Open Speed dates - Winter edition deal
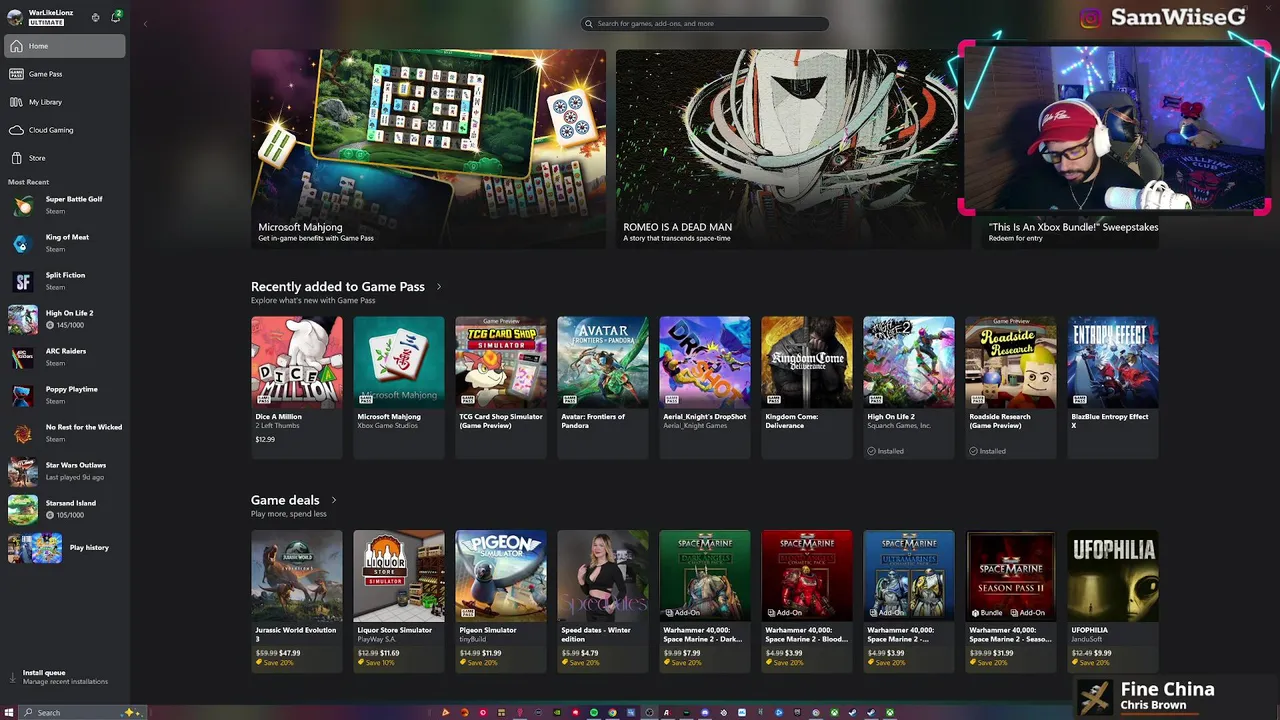Viewport: 1280px width, 720px height. (602, 601)
